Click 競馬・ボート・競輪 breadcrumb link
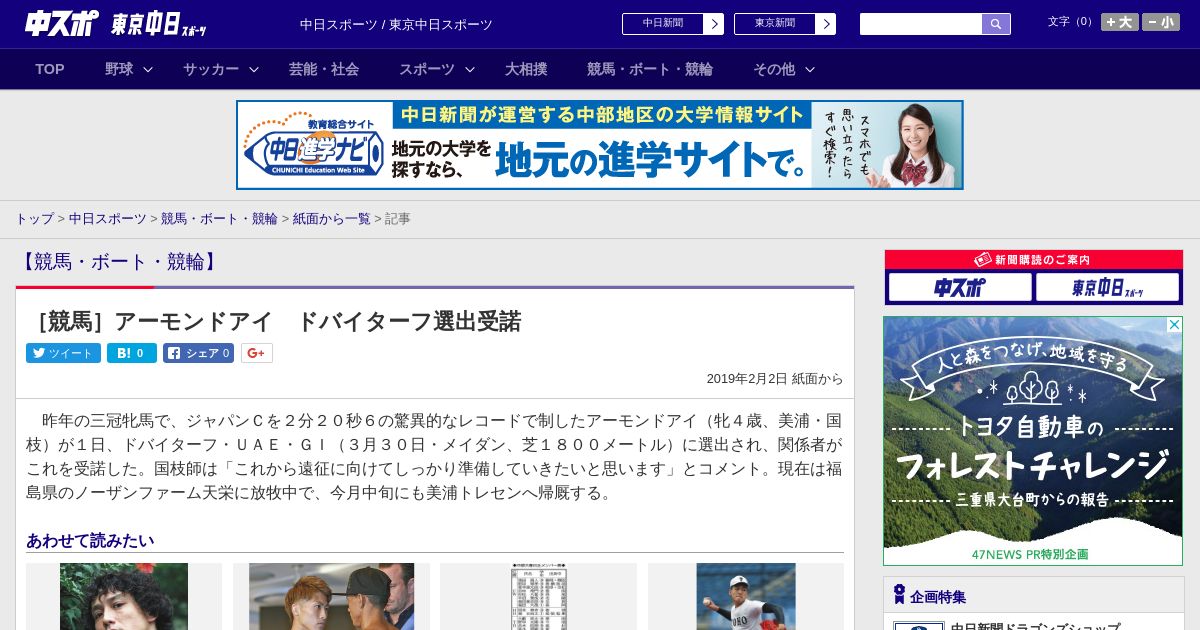Viewport: 1200px width, 630px height. click(x=219, y=218)
